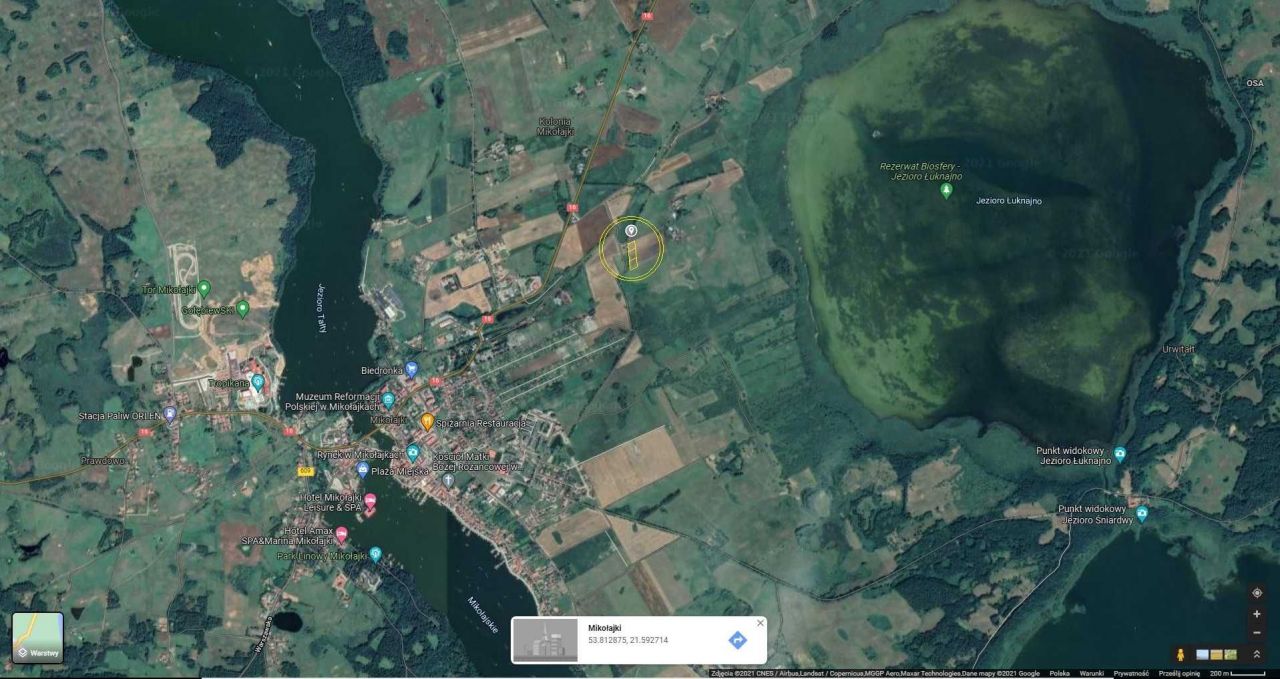Viewport: 1280px width, 679px height.
Task: Click the Rynek w Mikołajkach camera marker
Action: point(412,453)
